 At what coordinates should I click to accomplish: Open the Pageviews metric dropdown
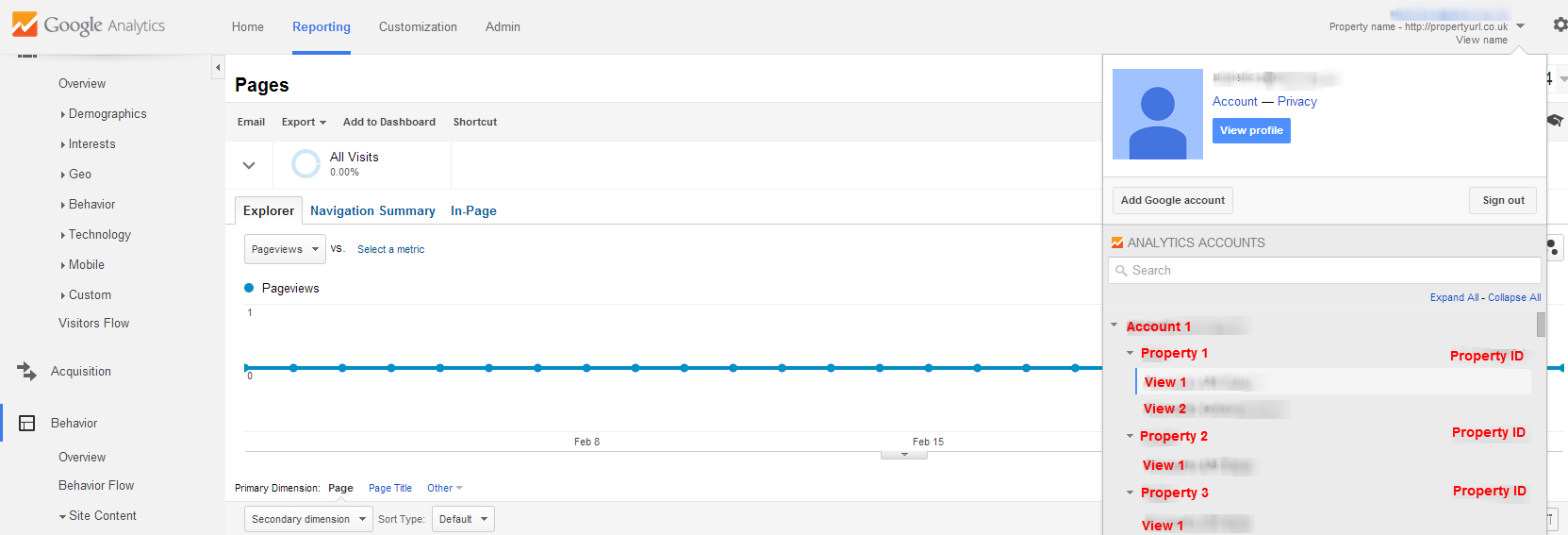click(x=285, y=249)
